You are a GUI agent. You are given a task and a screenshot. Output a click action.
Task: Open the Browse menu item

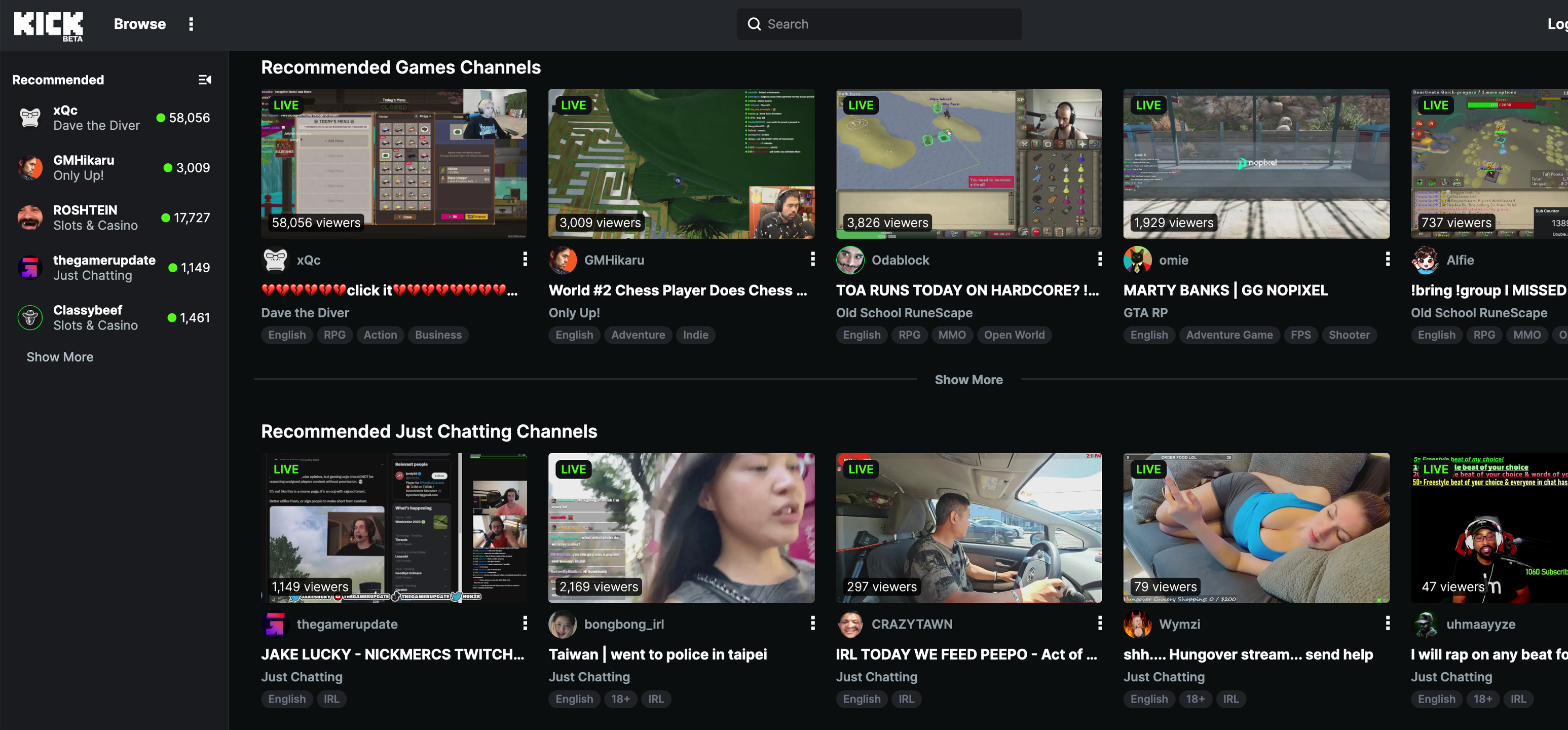pyautogui.click(x=139, y=24)
